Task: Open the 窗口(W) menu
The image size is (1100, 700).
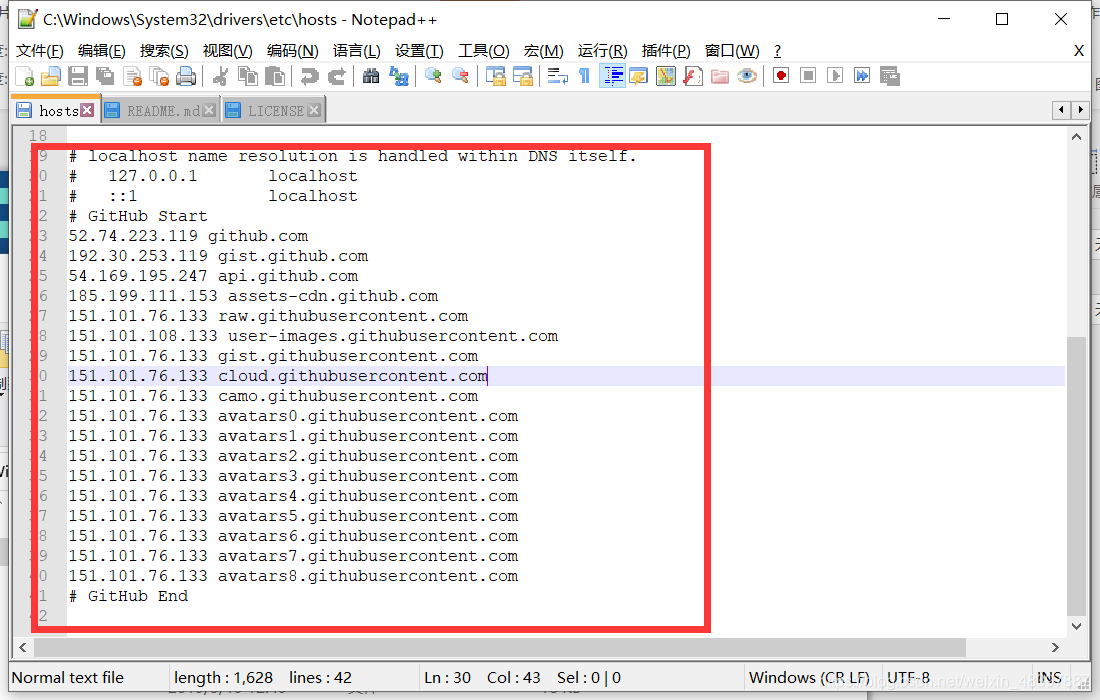Action: click(x=732, y=51)
